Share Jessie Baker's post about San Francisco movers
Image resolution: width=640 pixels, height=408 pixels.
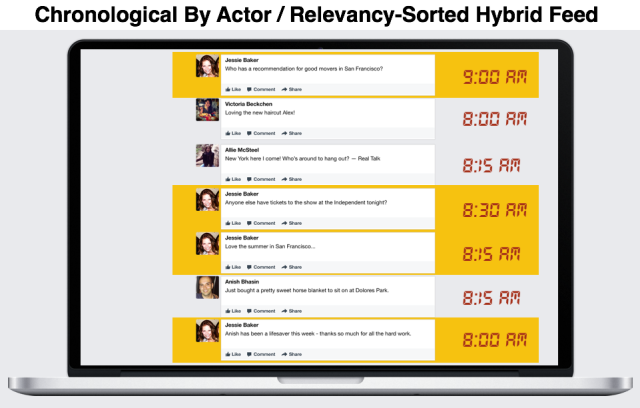pyautogui.click(x=292, y=89)
